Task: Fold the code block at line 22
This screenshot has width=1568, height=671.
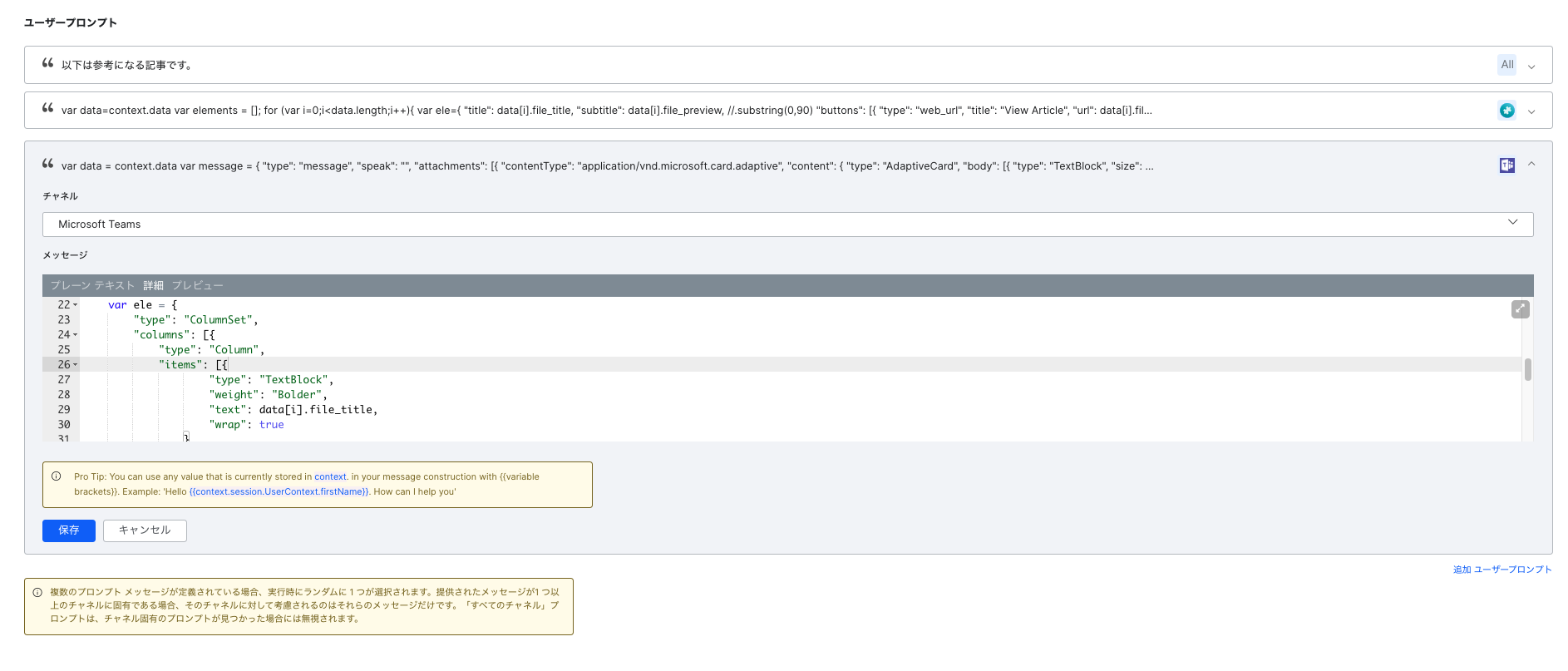Action: click(76, 305)
